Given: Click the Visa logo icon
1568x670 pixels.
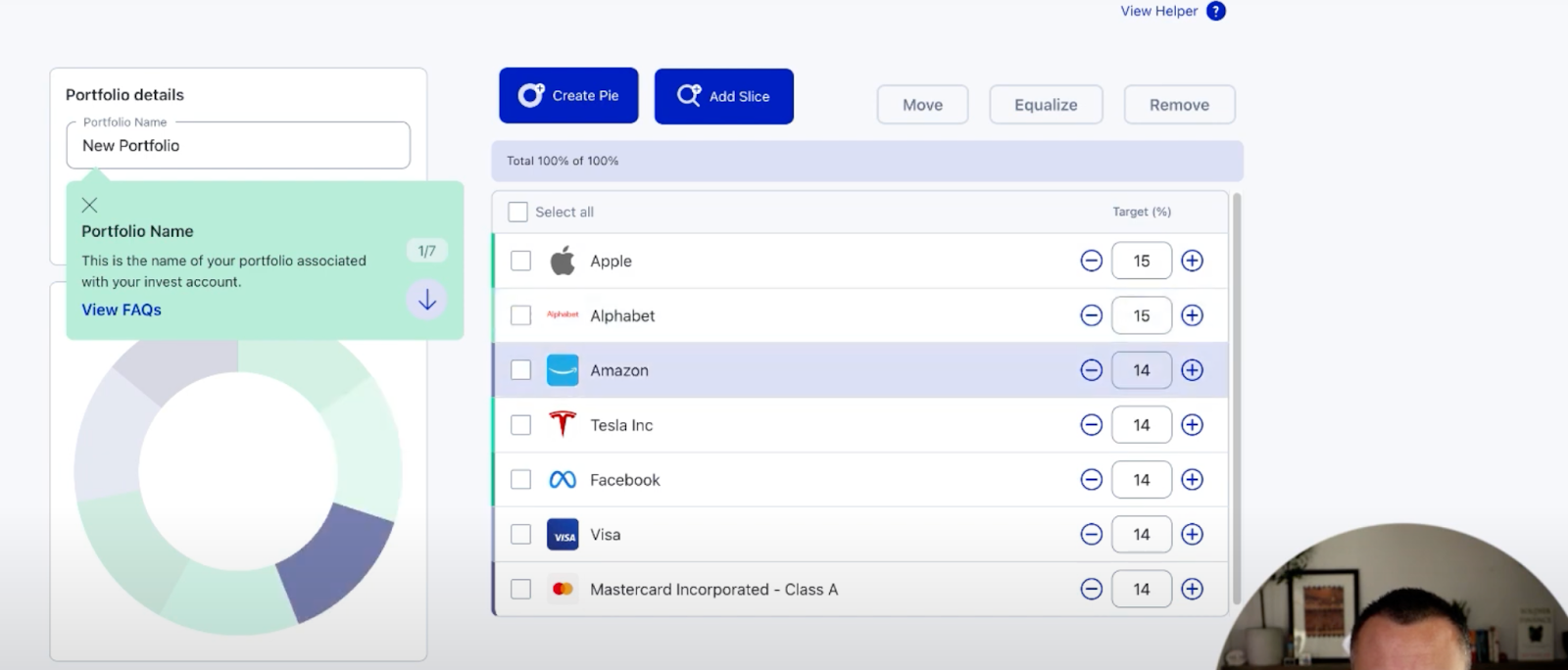Looking at the screenshot, I should click(563, 535).
